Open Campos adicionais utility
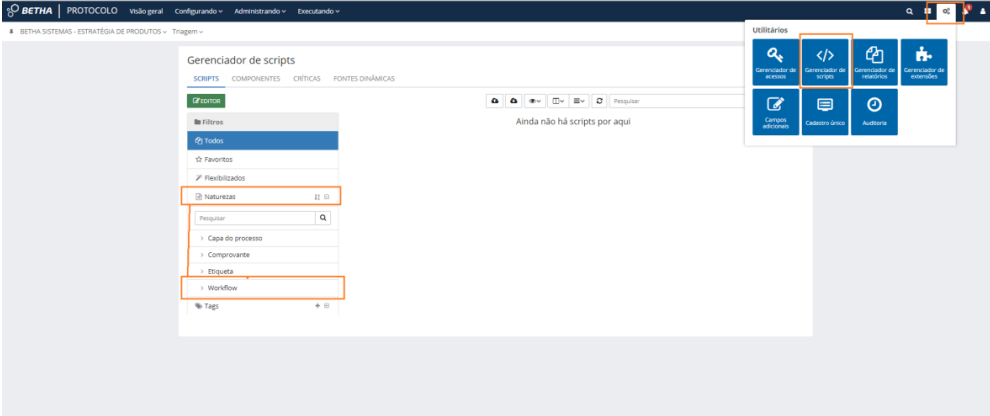 pyautogui.click(x=776, y=111)
